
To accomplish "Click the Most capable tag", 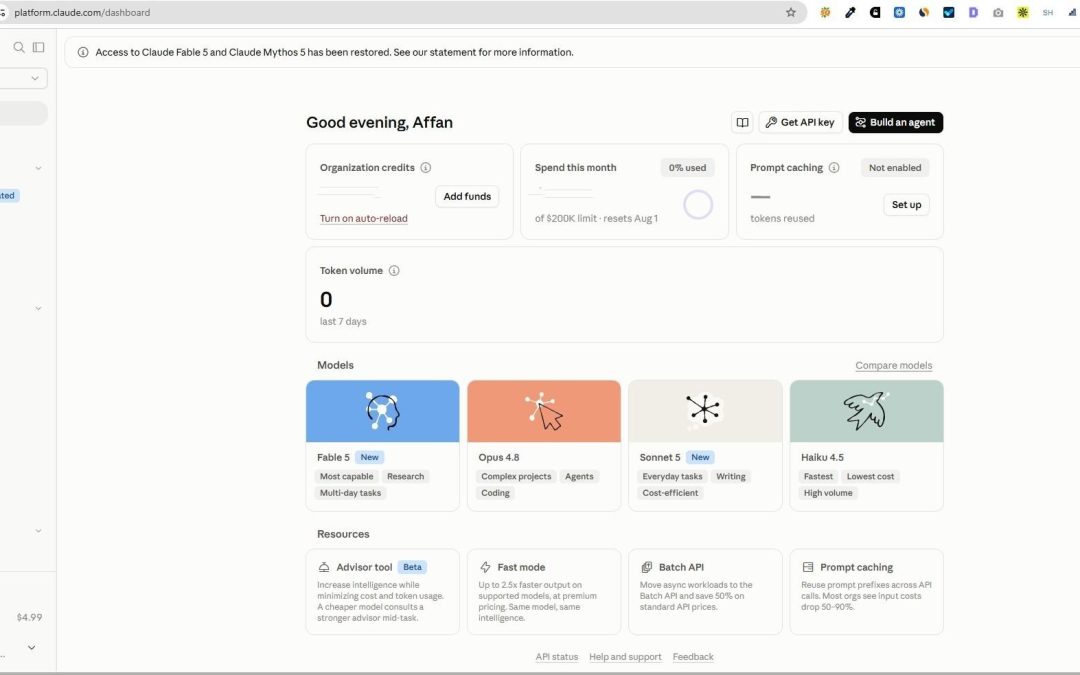I will (x=346, y=477).
